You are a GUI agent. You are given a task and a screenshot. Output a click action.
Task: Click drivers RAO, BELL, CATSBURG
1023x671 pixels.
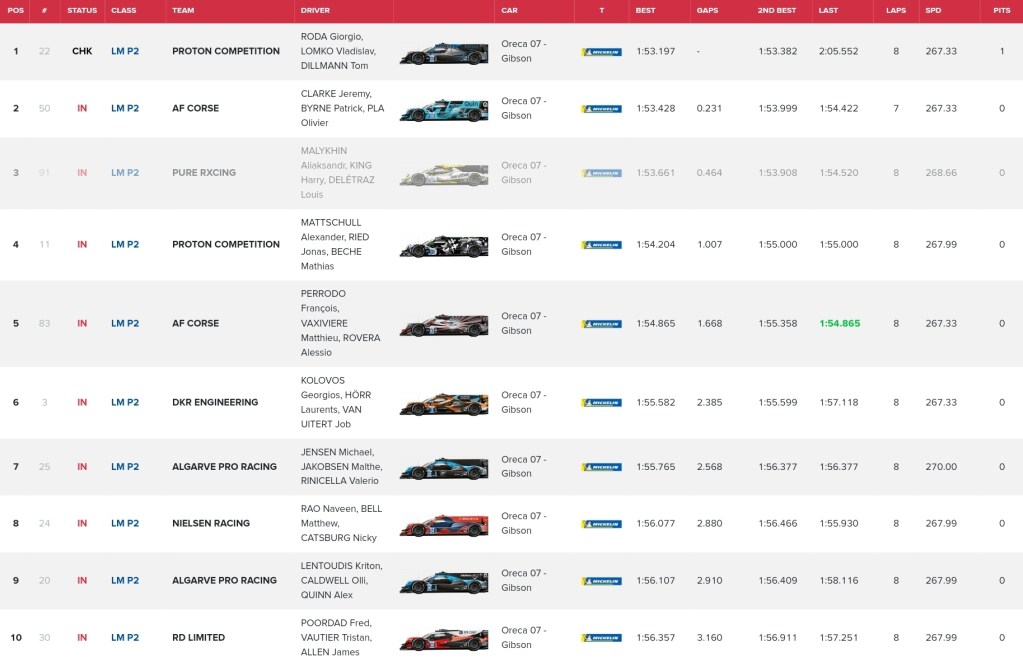click(x=341, y=523)
